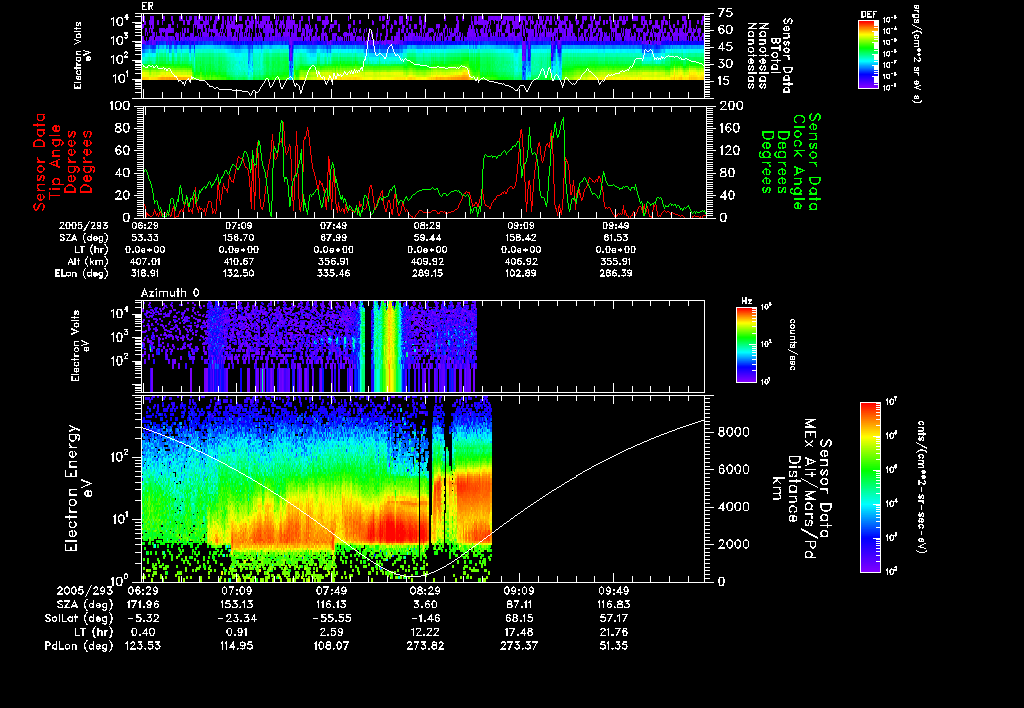Click altitude value 409.92
The image size is (1024, 708).
coord(427,261)
